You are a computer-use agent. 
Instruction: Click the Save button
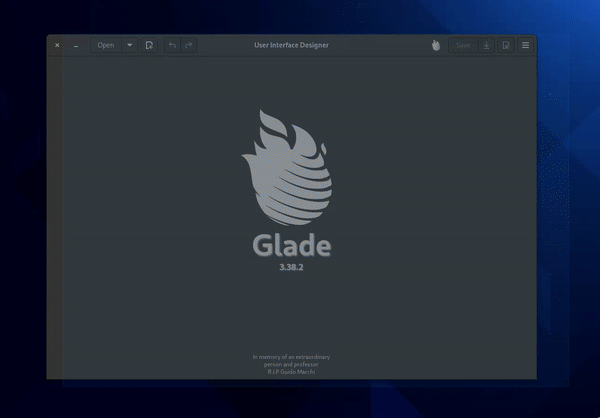coord(463,45)
